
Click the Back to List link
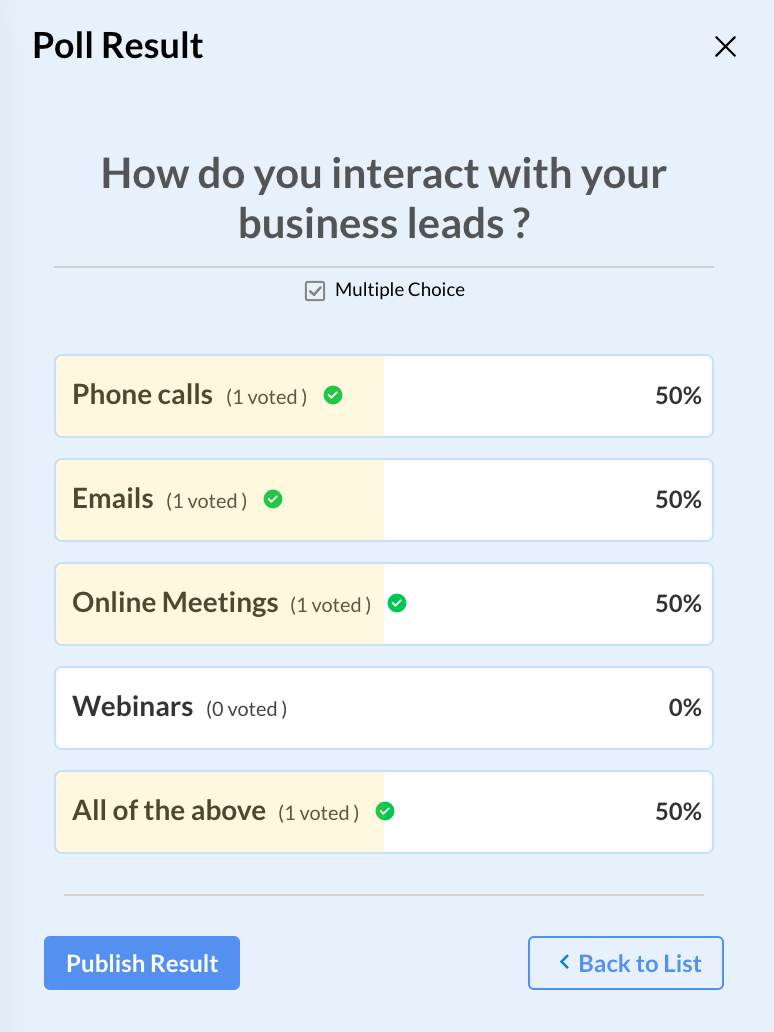coord(625,962)
